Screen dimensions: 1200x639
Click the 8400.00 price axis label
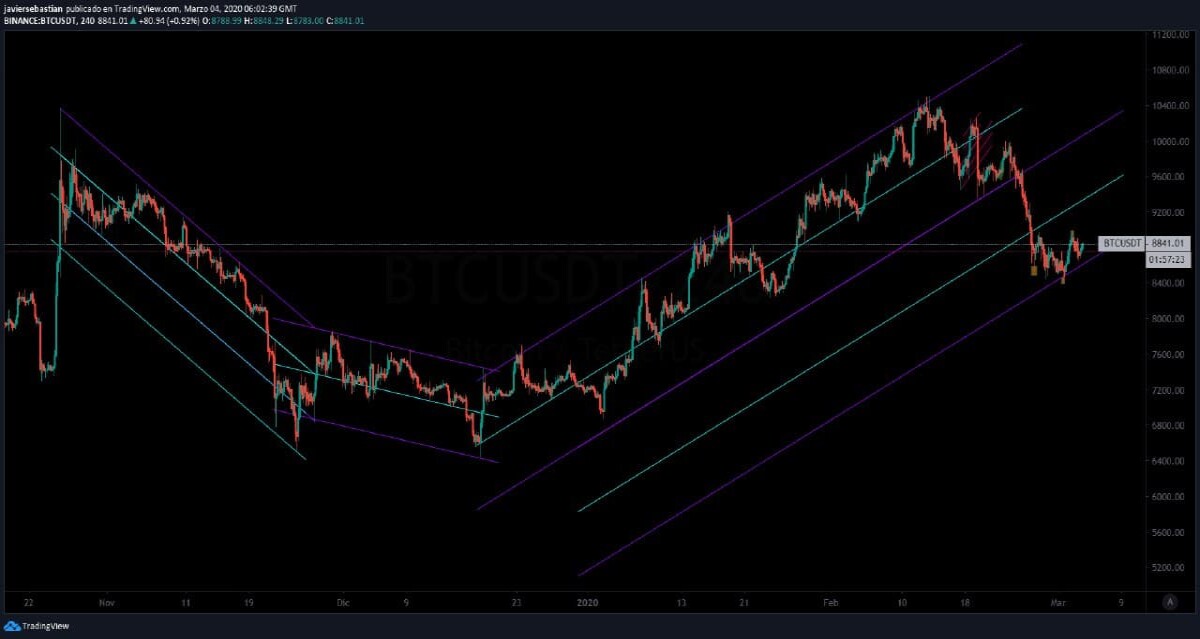pyautogui.click(x=1168, y=284)
